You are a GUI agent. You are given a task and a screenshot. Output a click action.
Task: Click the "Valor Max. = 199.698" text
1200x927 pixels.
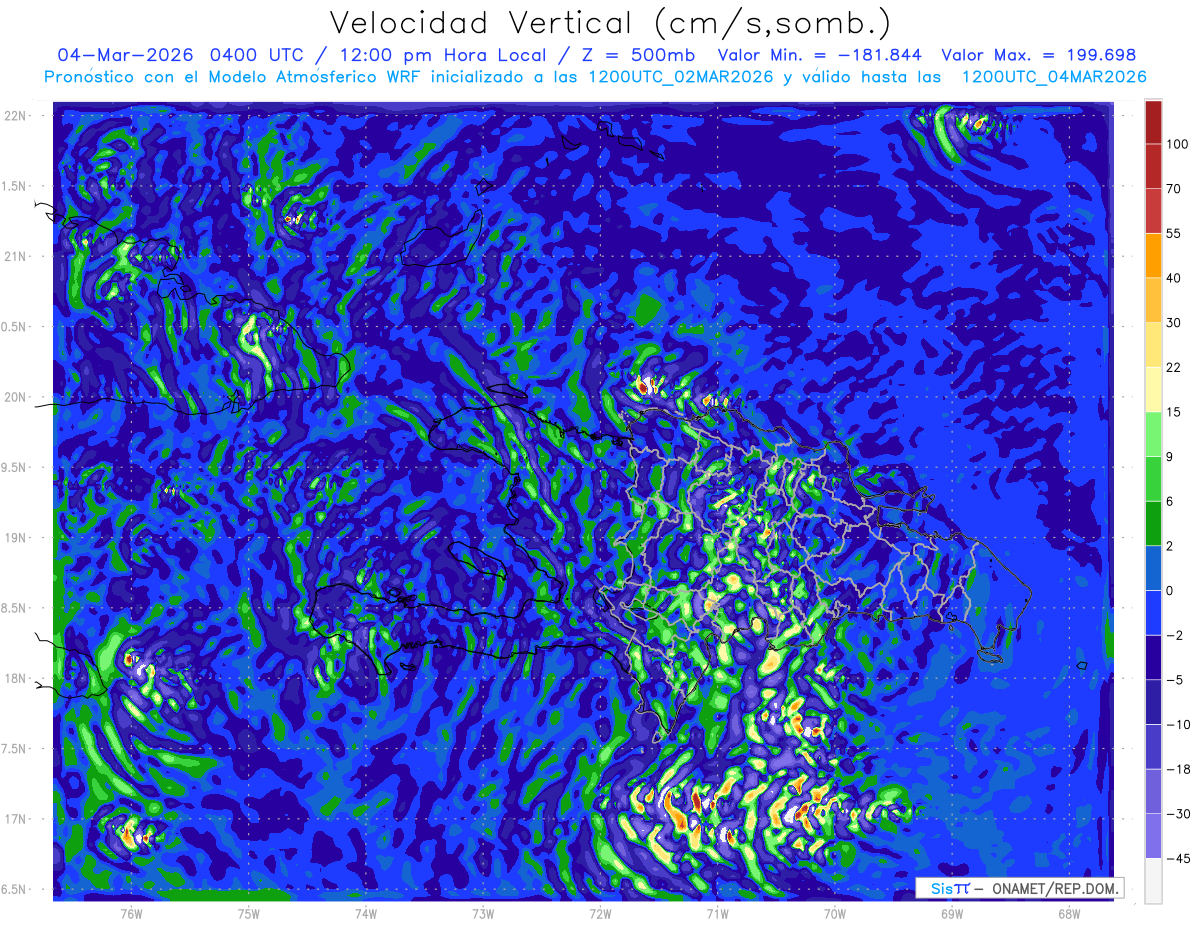1039,55
